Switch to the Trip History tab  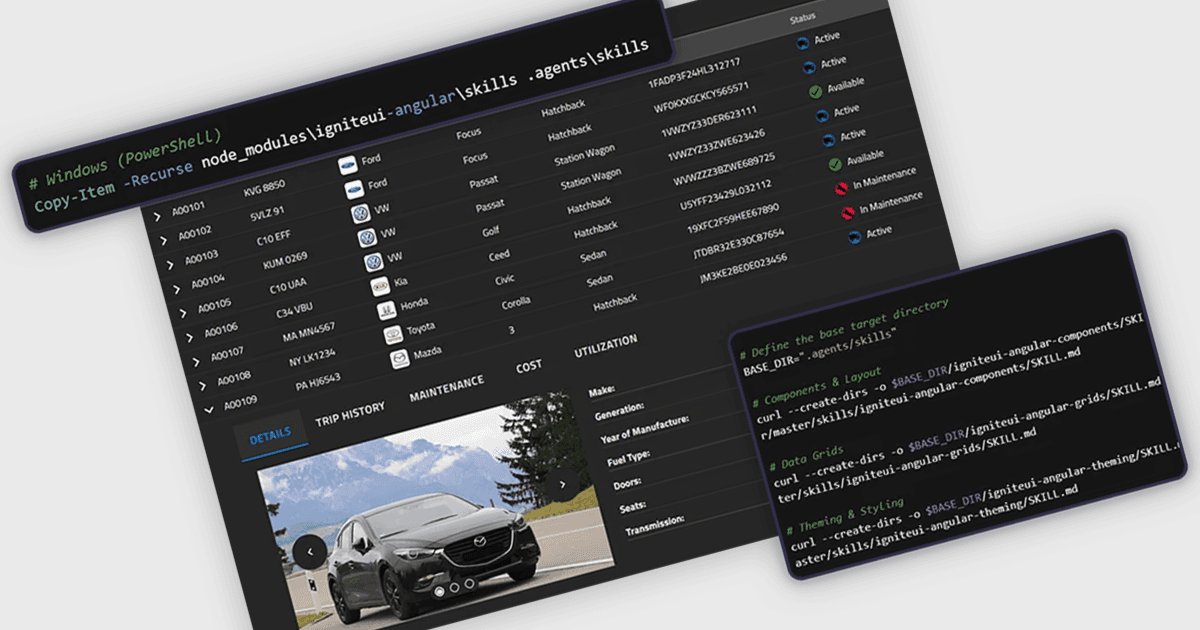coord(350,414)
